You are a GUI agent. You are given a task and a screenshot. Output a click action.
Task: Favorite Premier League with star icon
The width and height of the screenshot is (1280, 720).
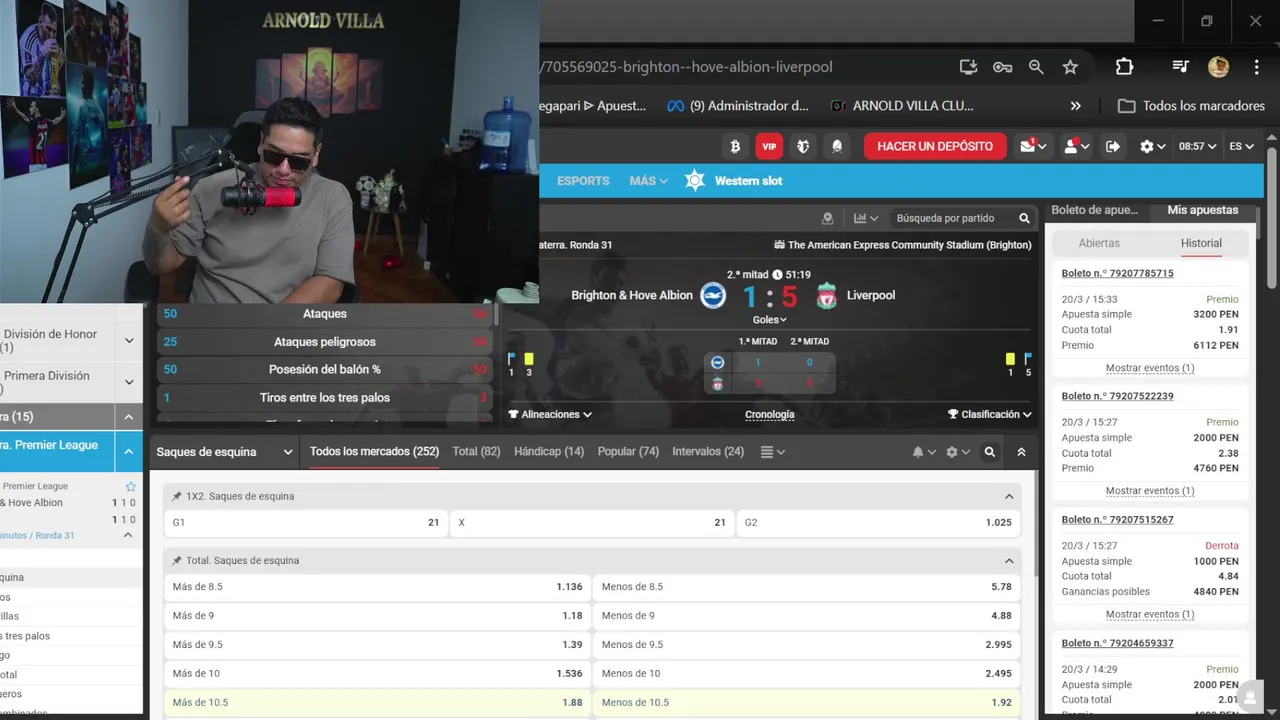pyautogui.click(x=130, y=486)
